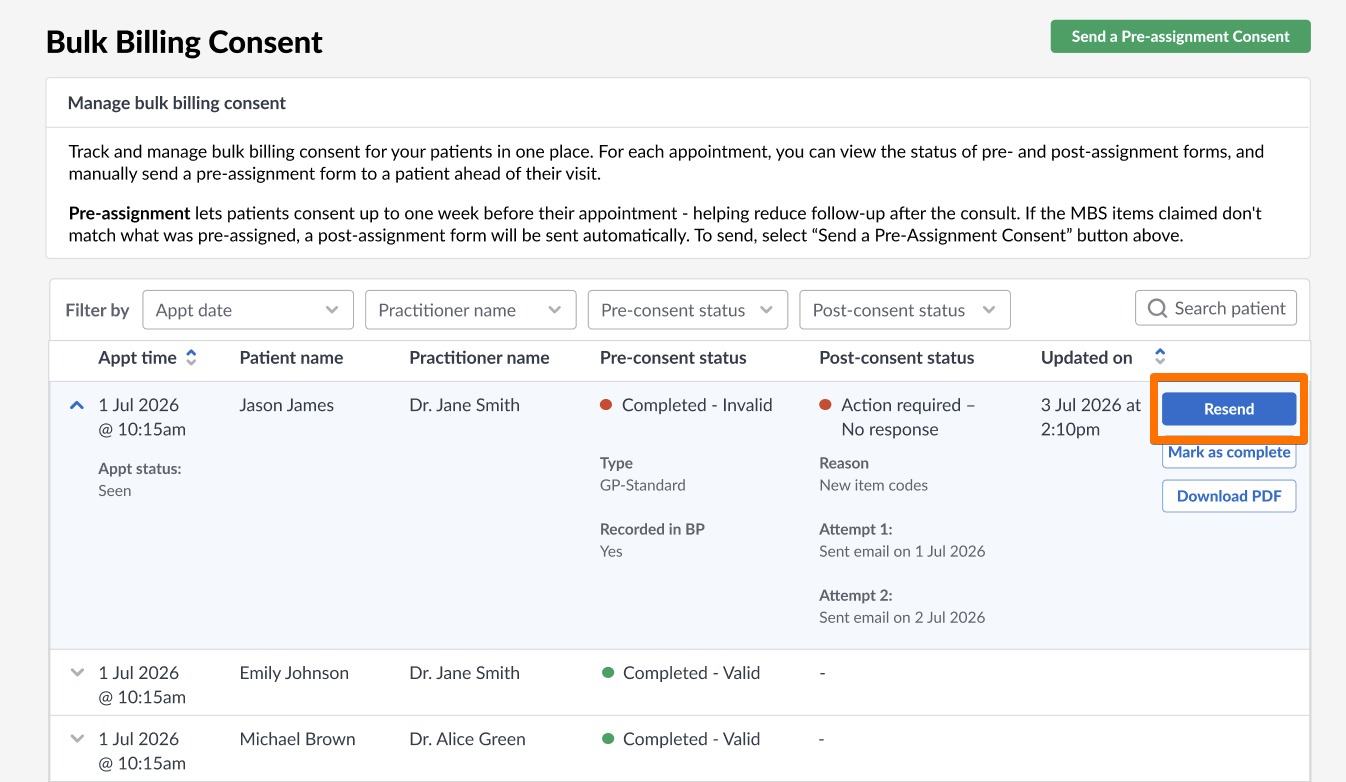
Task: Collapse Jason James row chevron
Action: coord(76,406)
